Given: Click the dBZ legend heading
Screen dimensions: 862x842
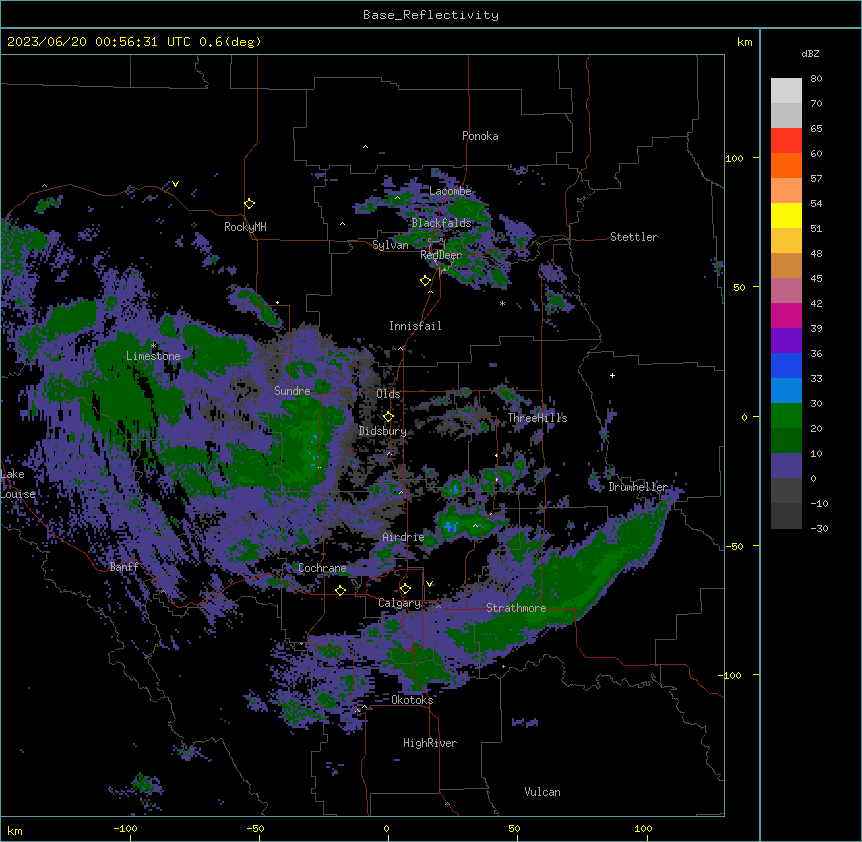Looking at the screenshot, I should point(810,54).
